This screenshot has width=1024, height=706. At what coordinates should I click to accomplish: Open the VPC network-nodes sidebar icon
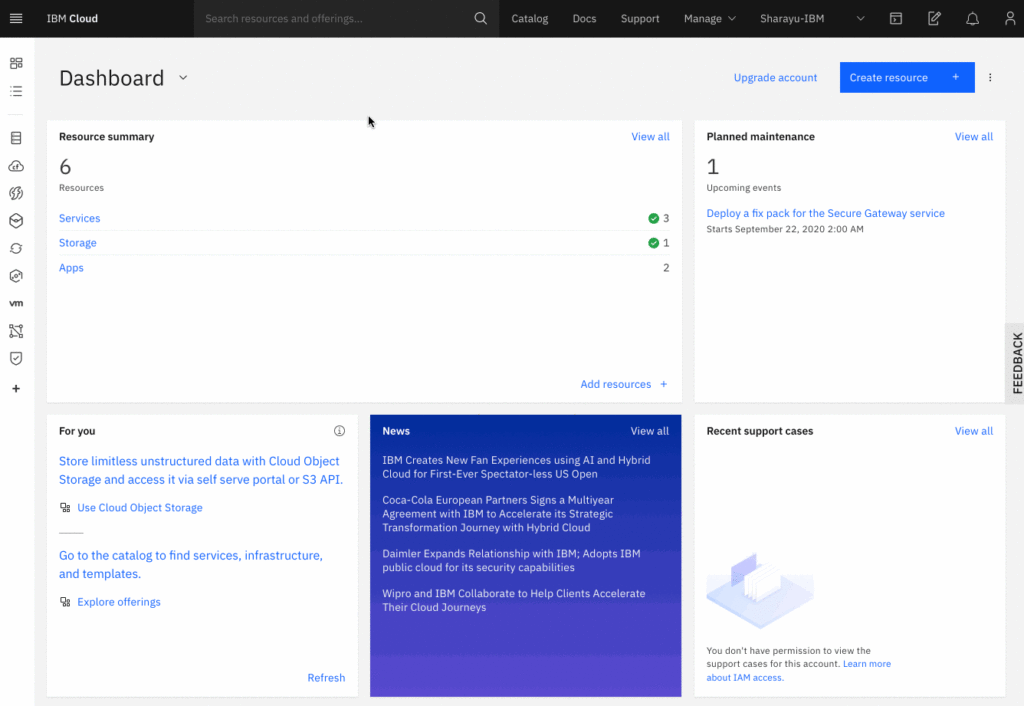(16, 331)
